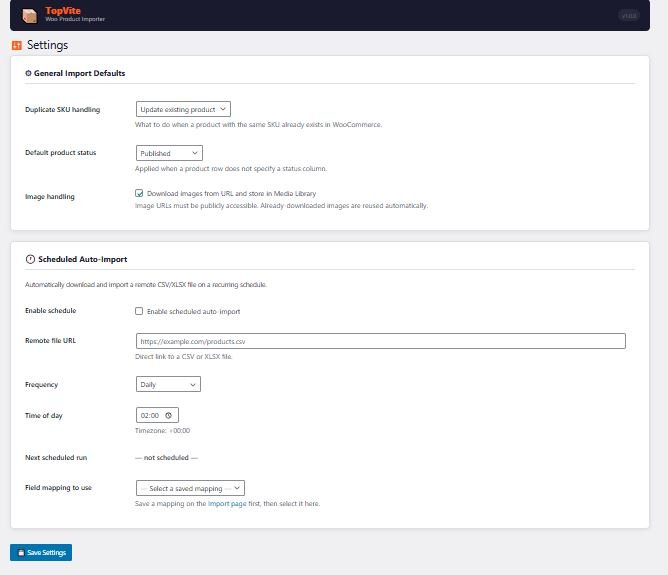Screen dimensions: 668x575
Task: Click the General Import Defaults section heading
Action: pos(80,74)
